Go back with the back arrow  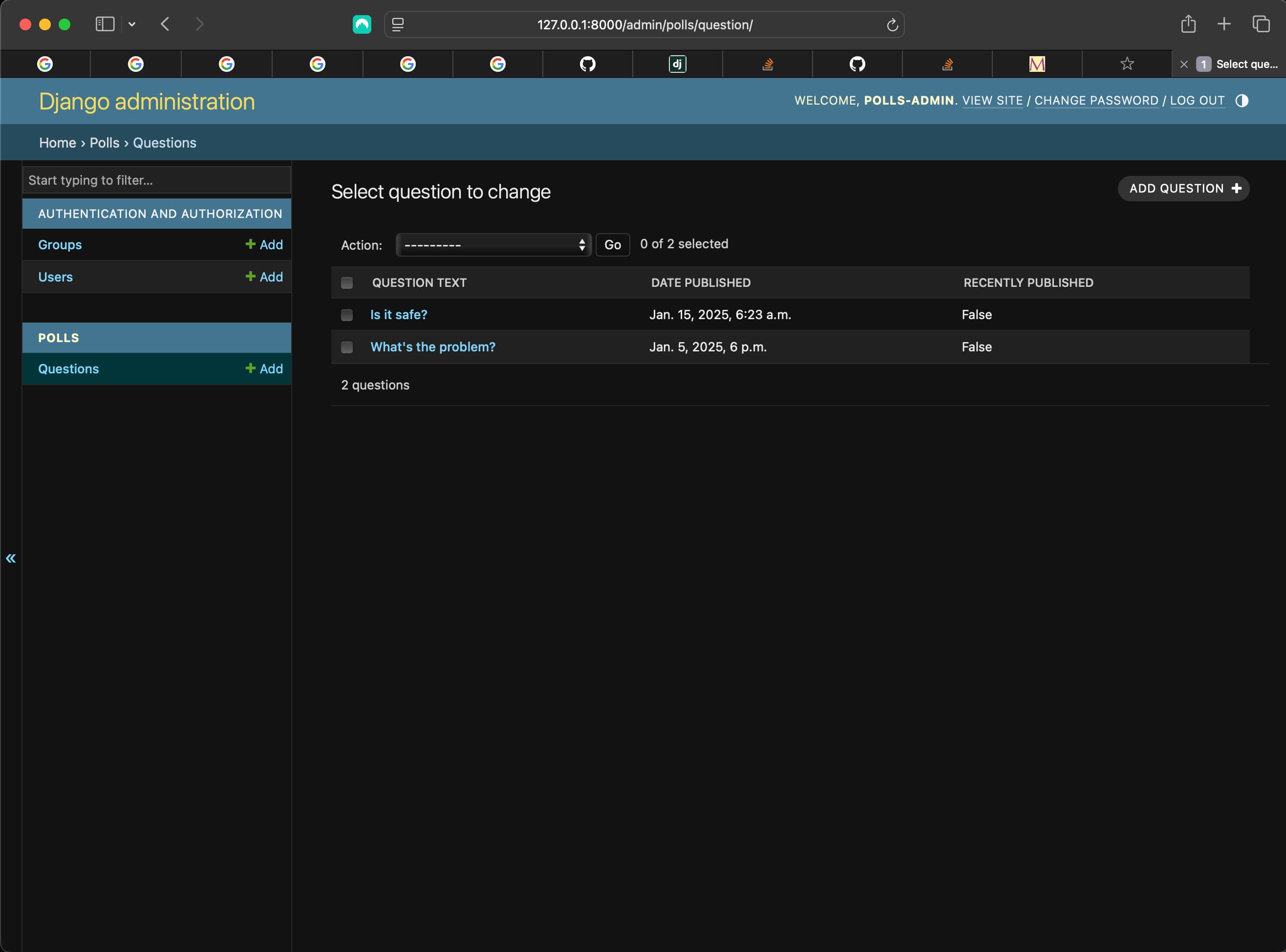click(165, 24)
